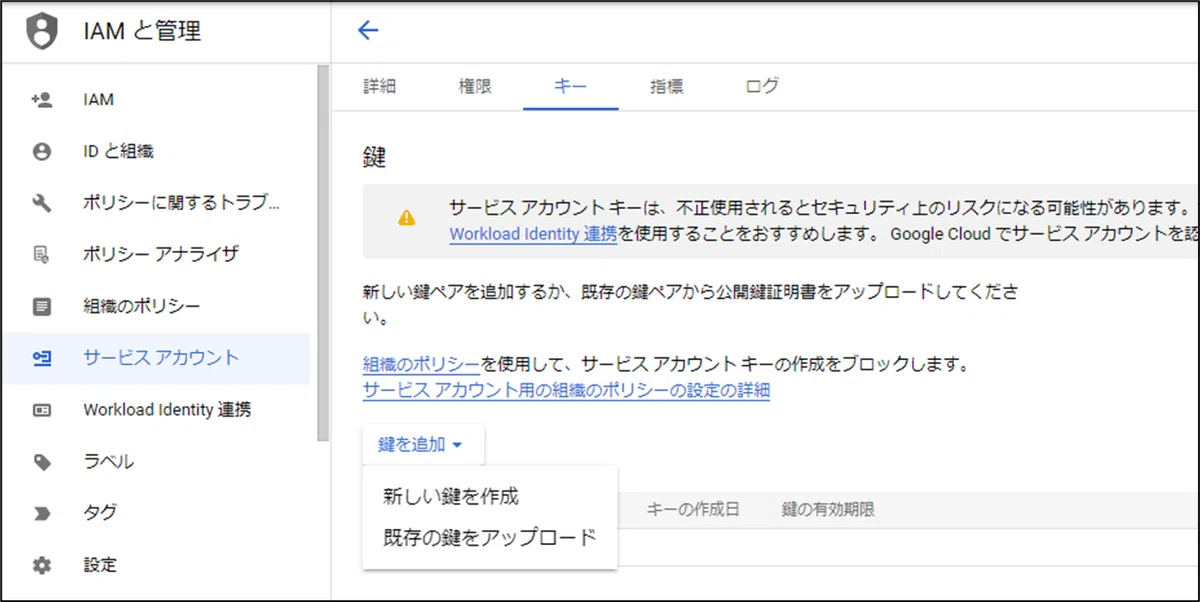Open 組織のポリシー sidebar item
This screenshot has width=1200, height=602.
pos(156,306)
